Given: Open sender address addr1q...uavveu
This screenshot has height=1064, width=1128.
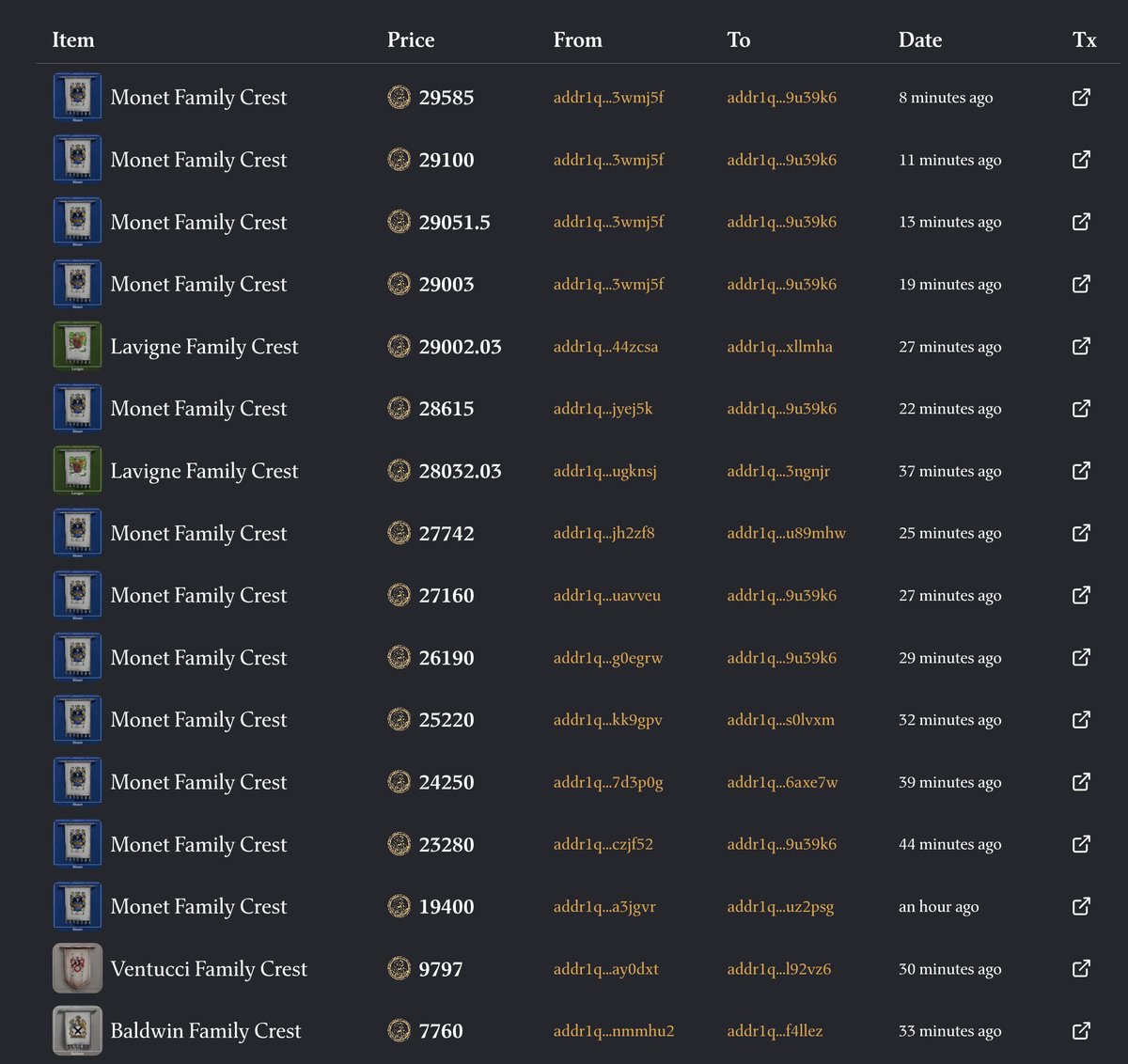Looking at the screenshot, I should click(606, 595).
